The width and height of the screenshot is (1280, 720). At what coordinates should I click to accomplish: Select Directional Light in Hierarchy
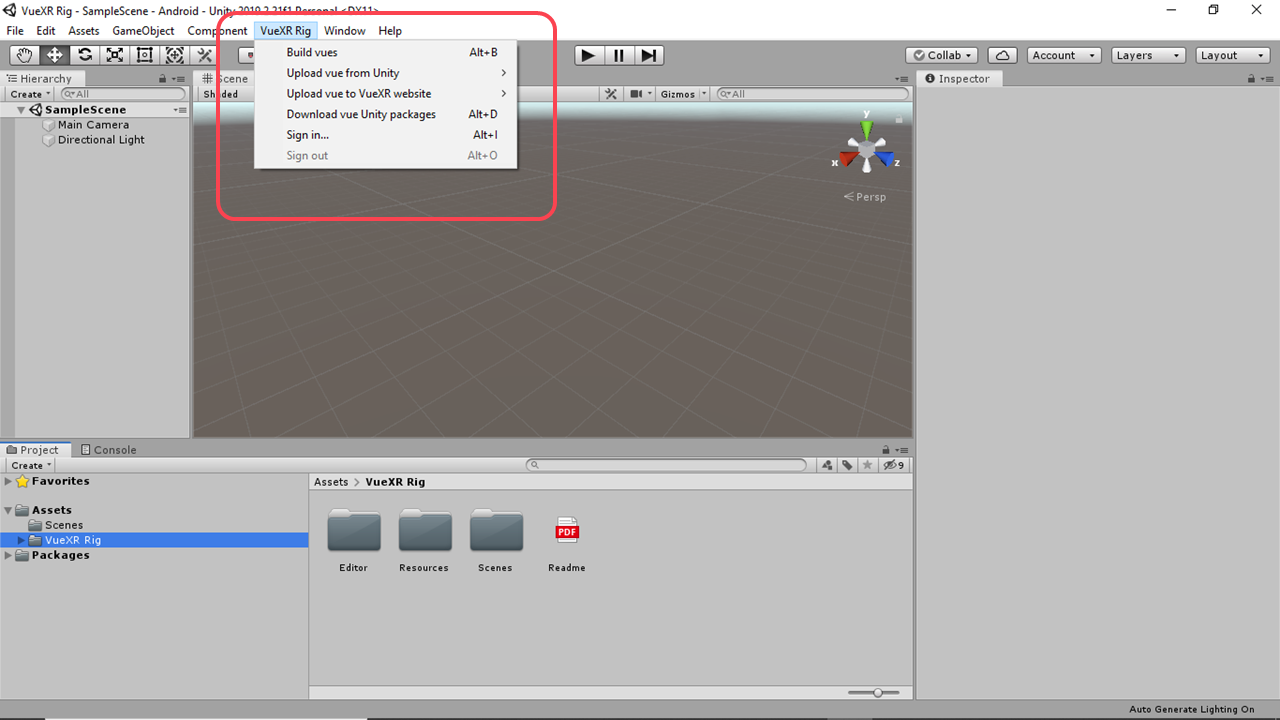click(x=101, y=140)
